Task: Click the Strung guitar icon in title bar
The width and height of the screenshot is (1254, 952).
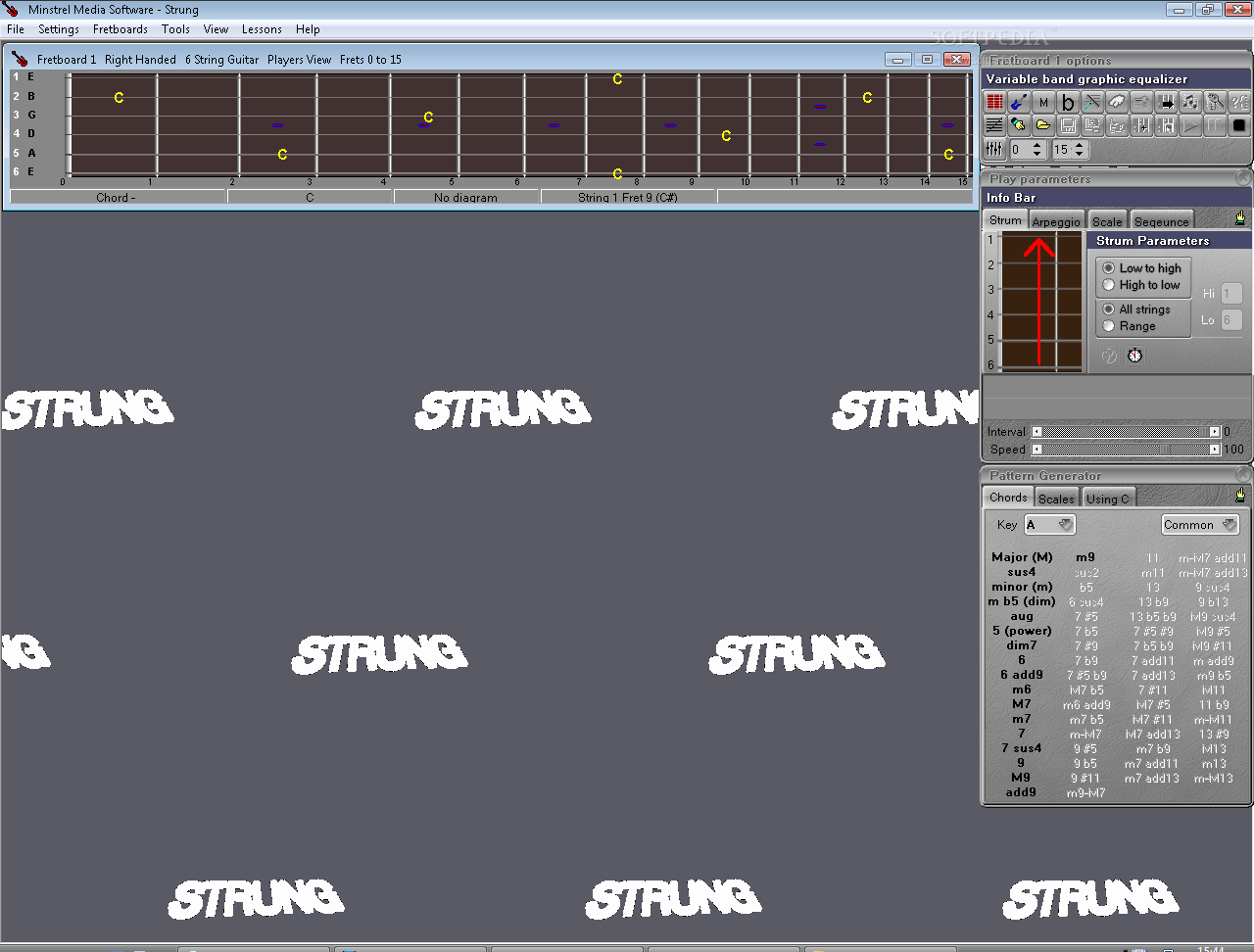Action: [12, 10]
